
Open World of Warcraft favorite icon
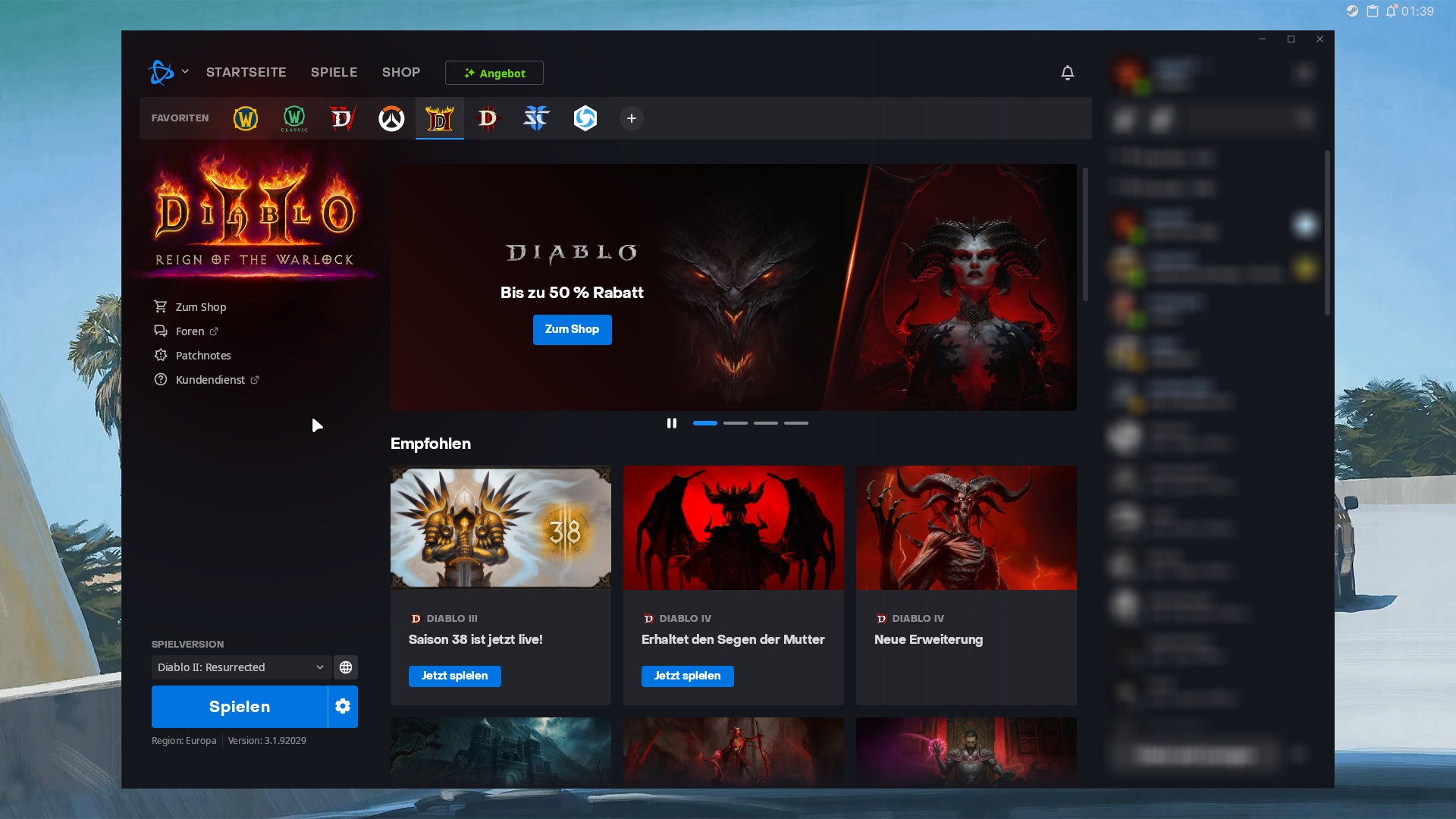click(245, 118)
